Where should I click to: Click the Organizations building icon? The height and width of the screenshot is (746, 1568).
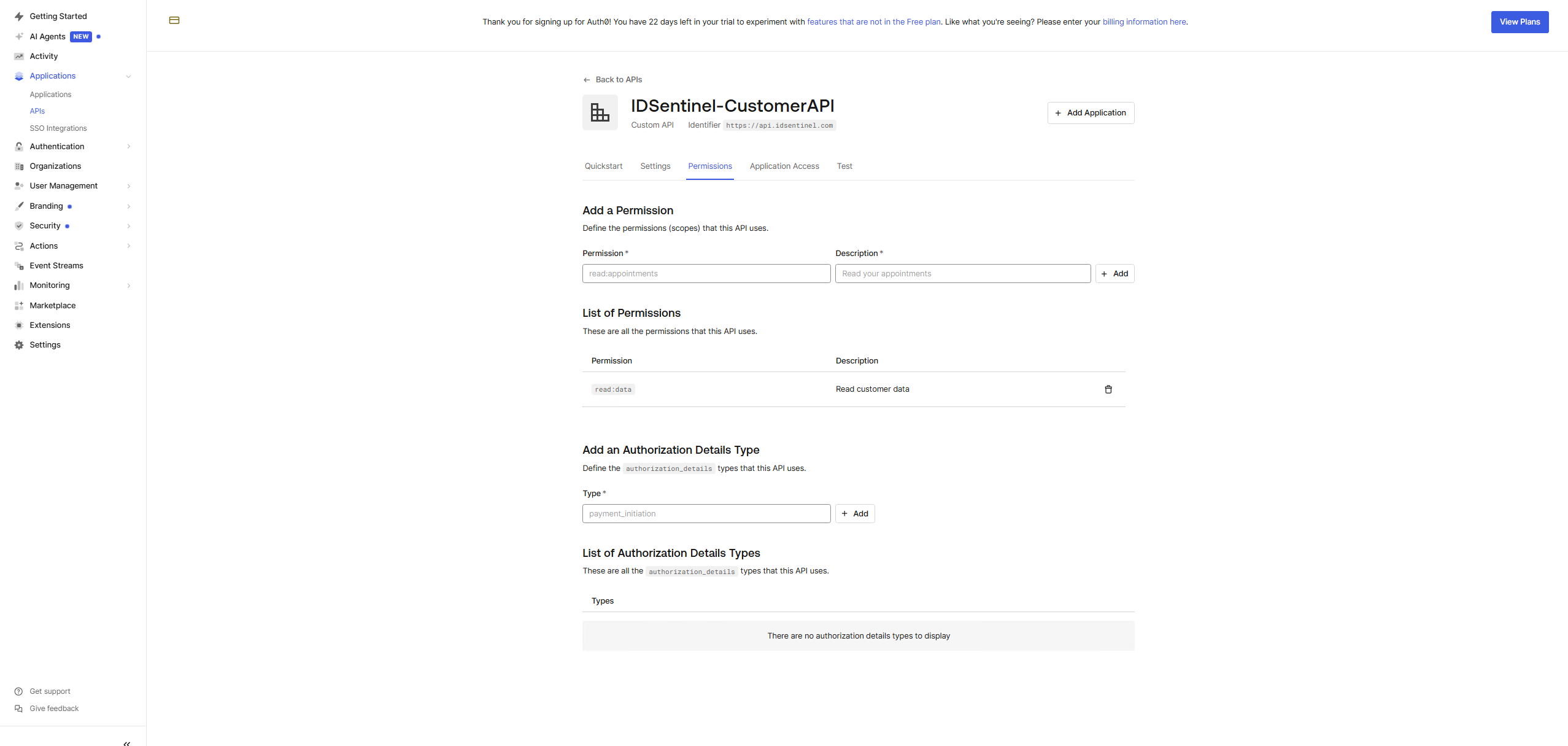[19, 166]
